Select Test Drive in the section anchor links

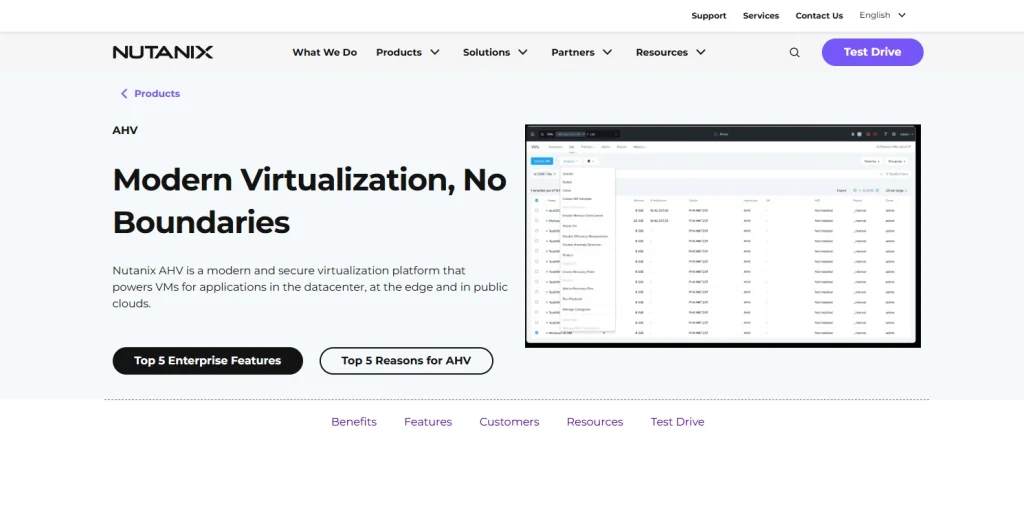[677, 422]
